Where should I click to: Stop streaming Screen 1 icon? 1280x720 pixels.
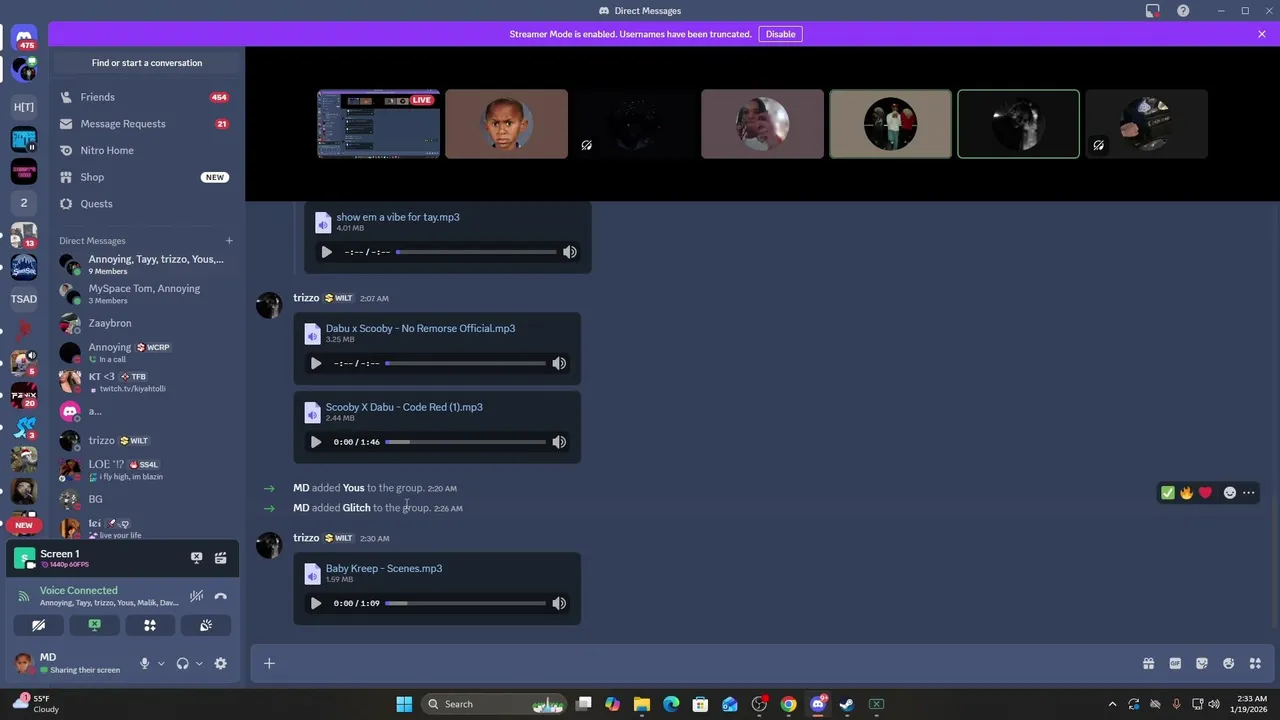[x=197, y=558]
